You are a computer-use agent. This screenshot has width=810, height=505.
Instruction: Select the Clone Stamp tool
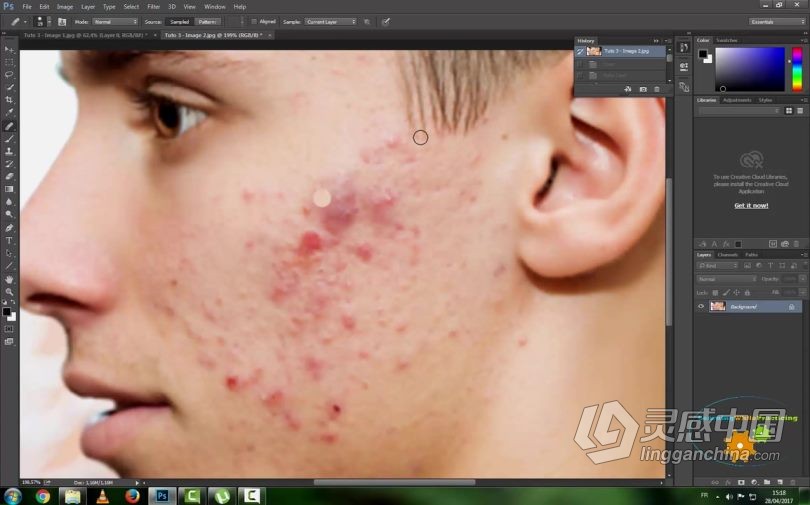[x=9, y=151]
